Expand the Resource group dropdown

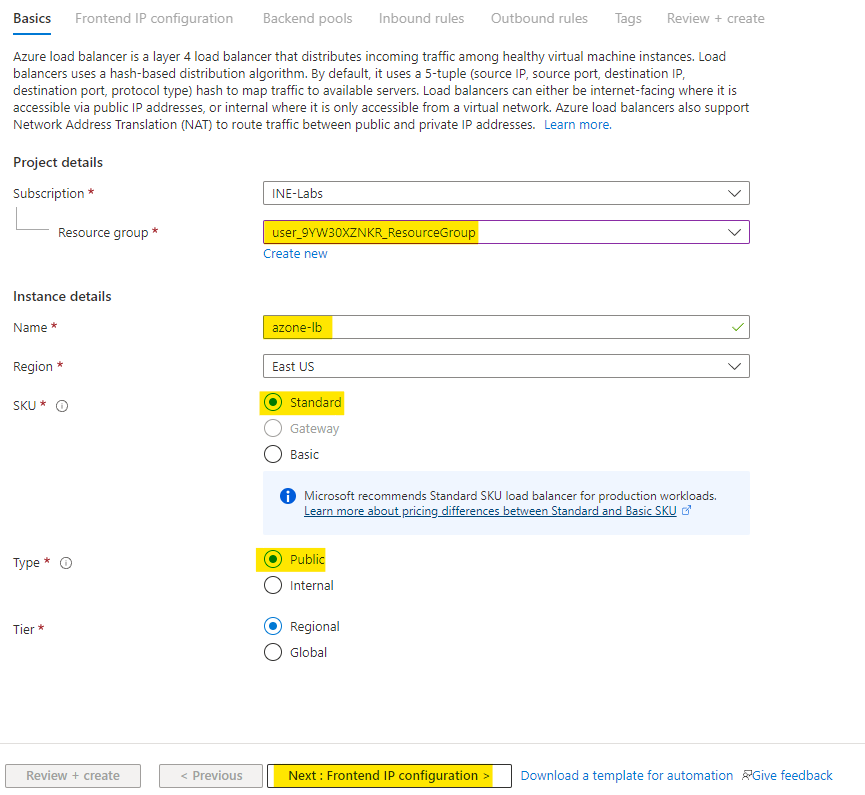[x=505, y=232]
